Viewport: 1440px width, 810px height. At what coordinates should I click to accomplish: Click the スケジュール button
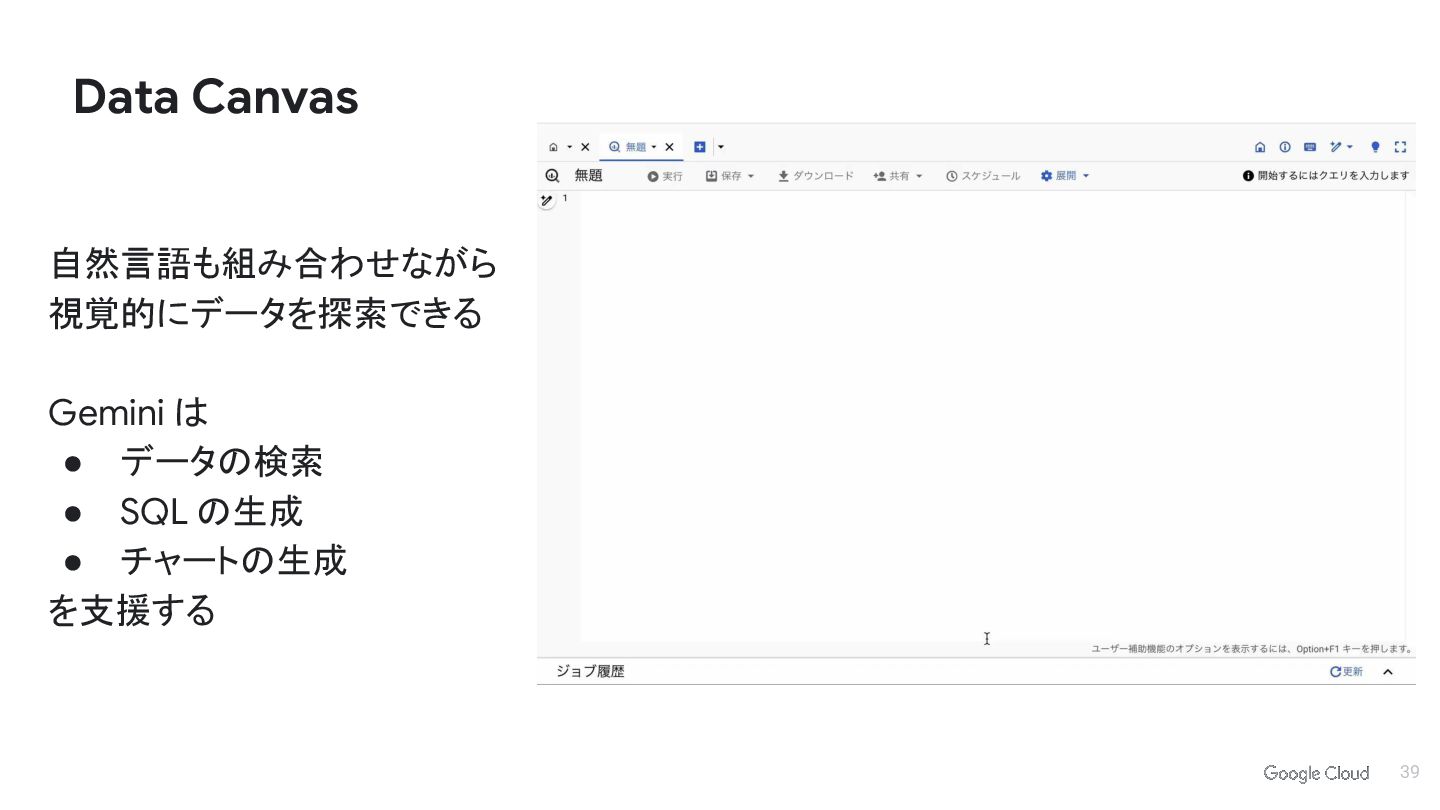click(983, 176)
